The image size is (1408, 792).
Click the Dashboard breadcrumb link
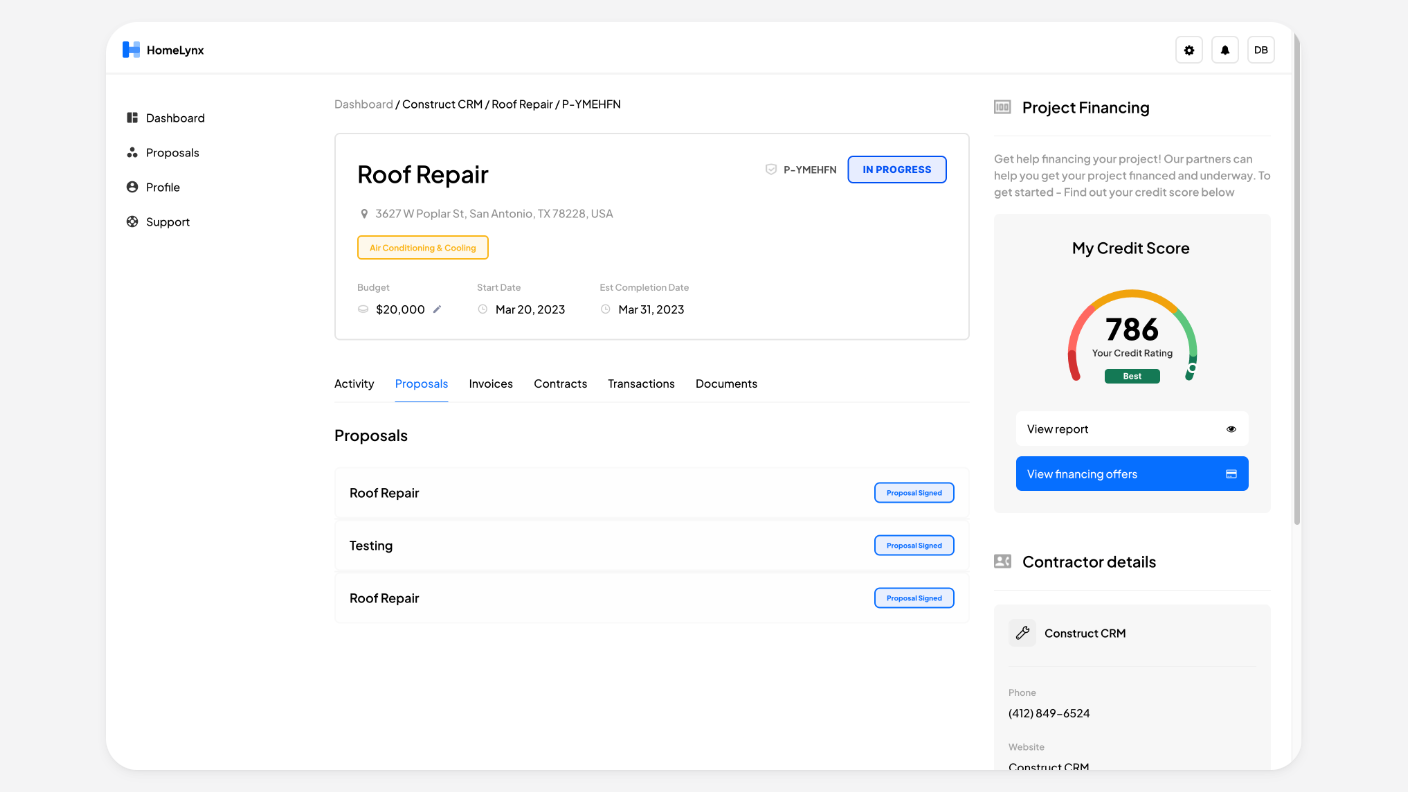[364, 104]
